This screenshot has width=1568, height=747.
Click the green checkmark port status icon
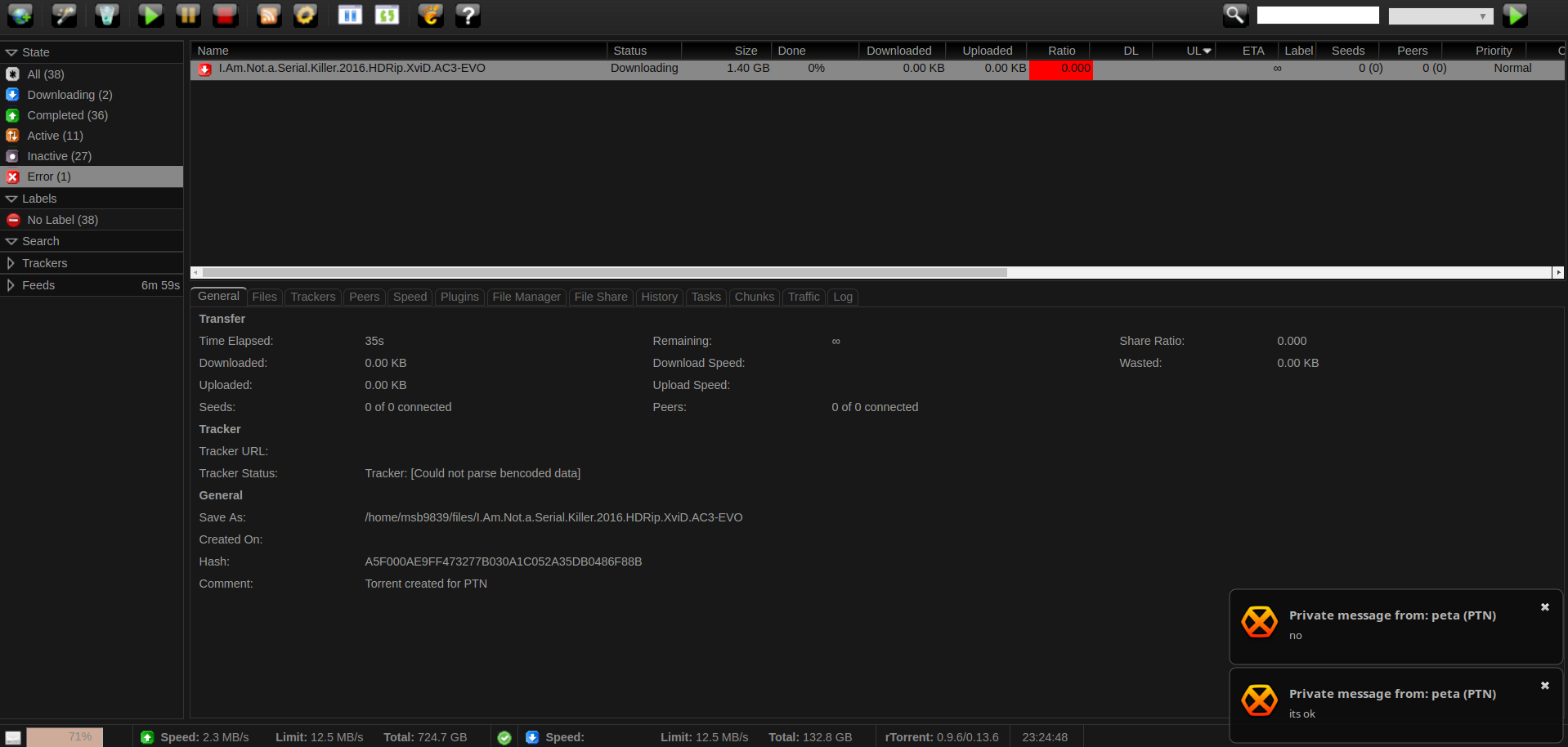504,737
